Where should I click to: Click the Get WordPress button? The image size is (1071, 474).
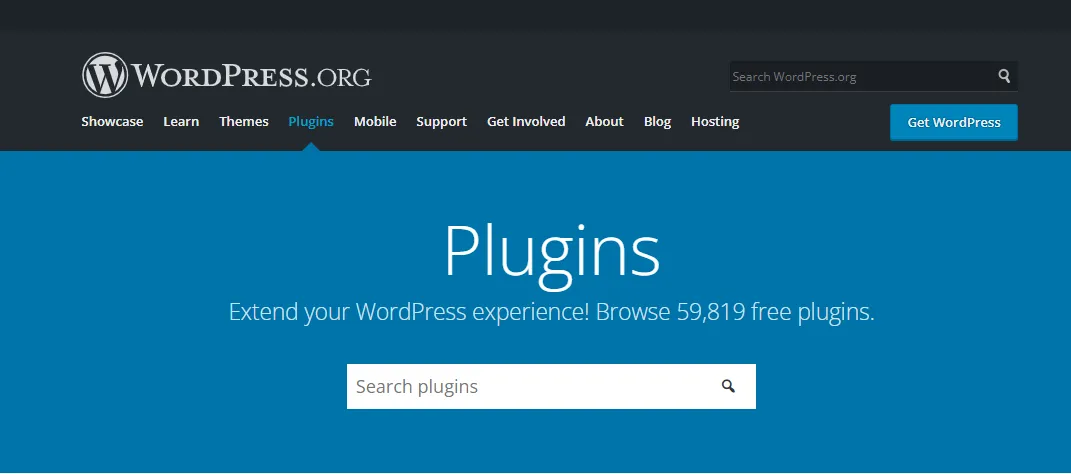954,122
